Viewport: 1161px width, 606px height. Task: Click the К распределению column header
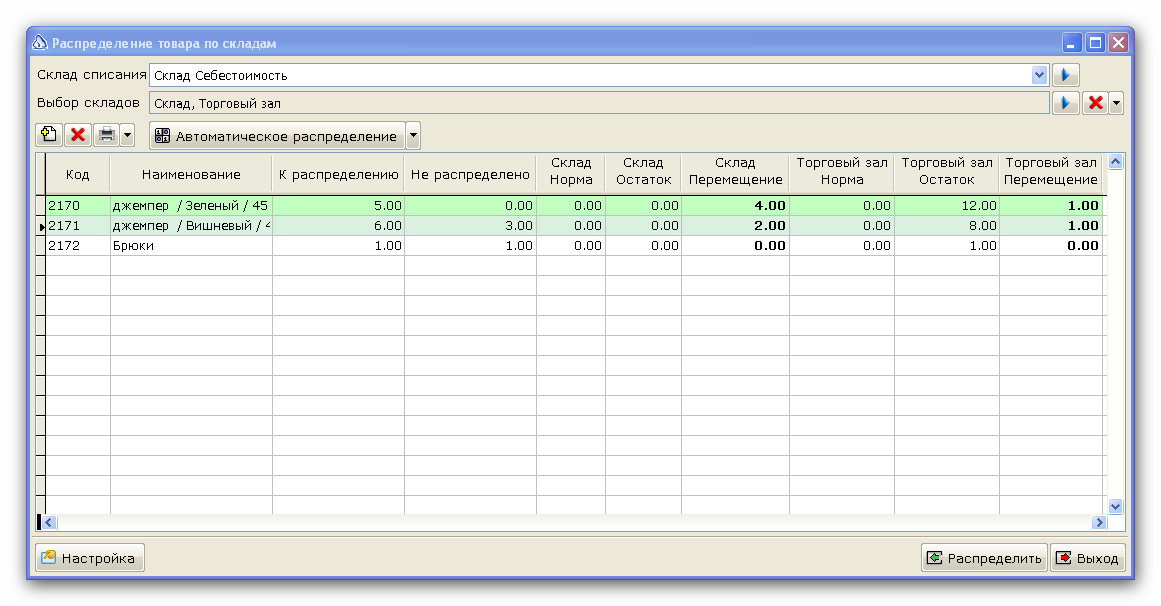[338, 175]
